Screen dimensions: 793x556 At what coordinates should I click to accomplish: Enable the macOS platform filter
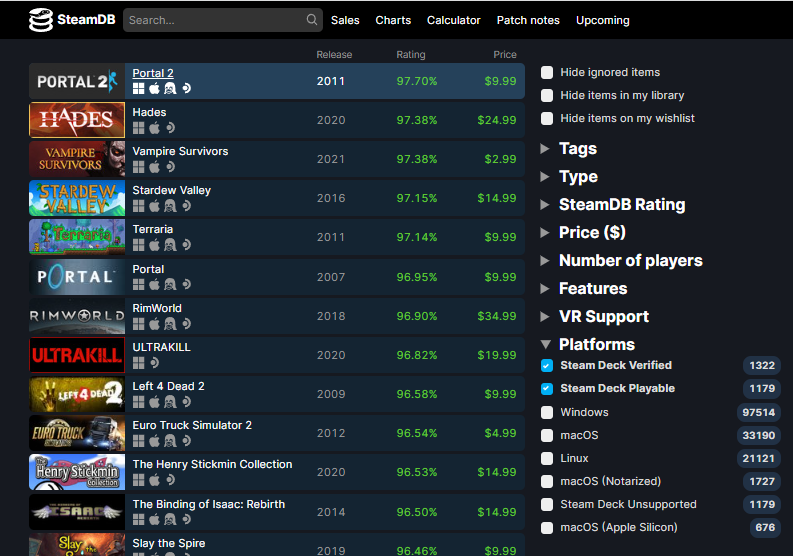[547, 435]
